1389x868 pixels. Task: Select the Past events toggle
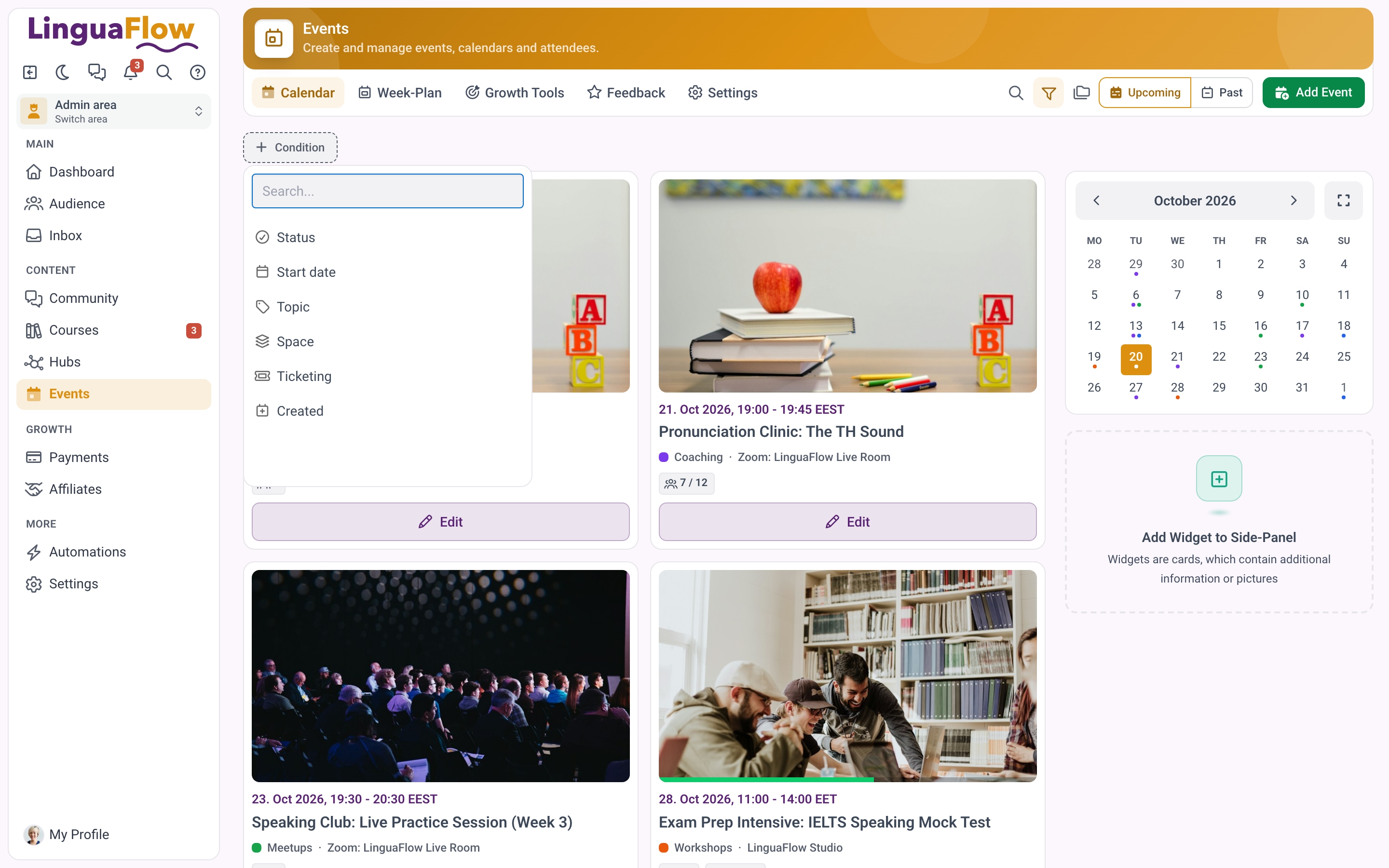point(1222,93)
